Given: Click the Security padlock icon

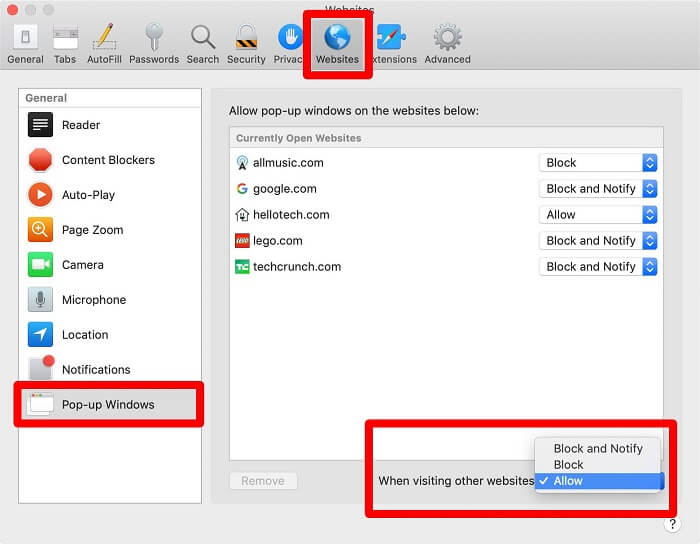Looking at the screenshot, I should [x=246, y=37].
